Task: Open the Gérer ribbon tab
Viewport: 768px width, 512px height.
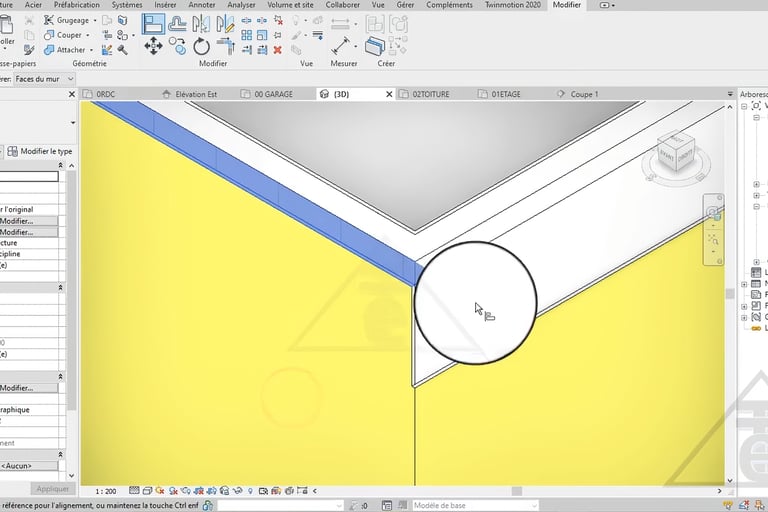Action: pyautogui.click(x=405, y=5)
